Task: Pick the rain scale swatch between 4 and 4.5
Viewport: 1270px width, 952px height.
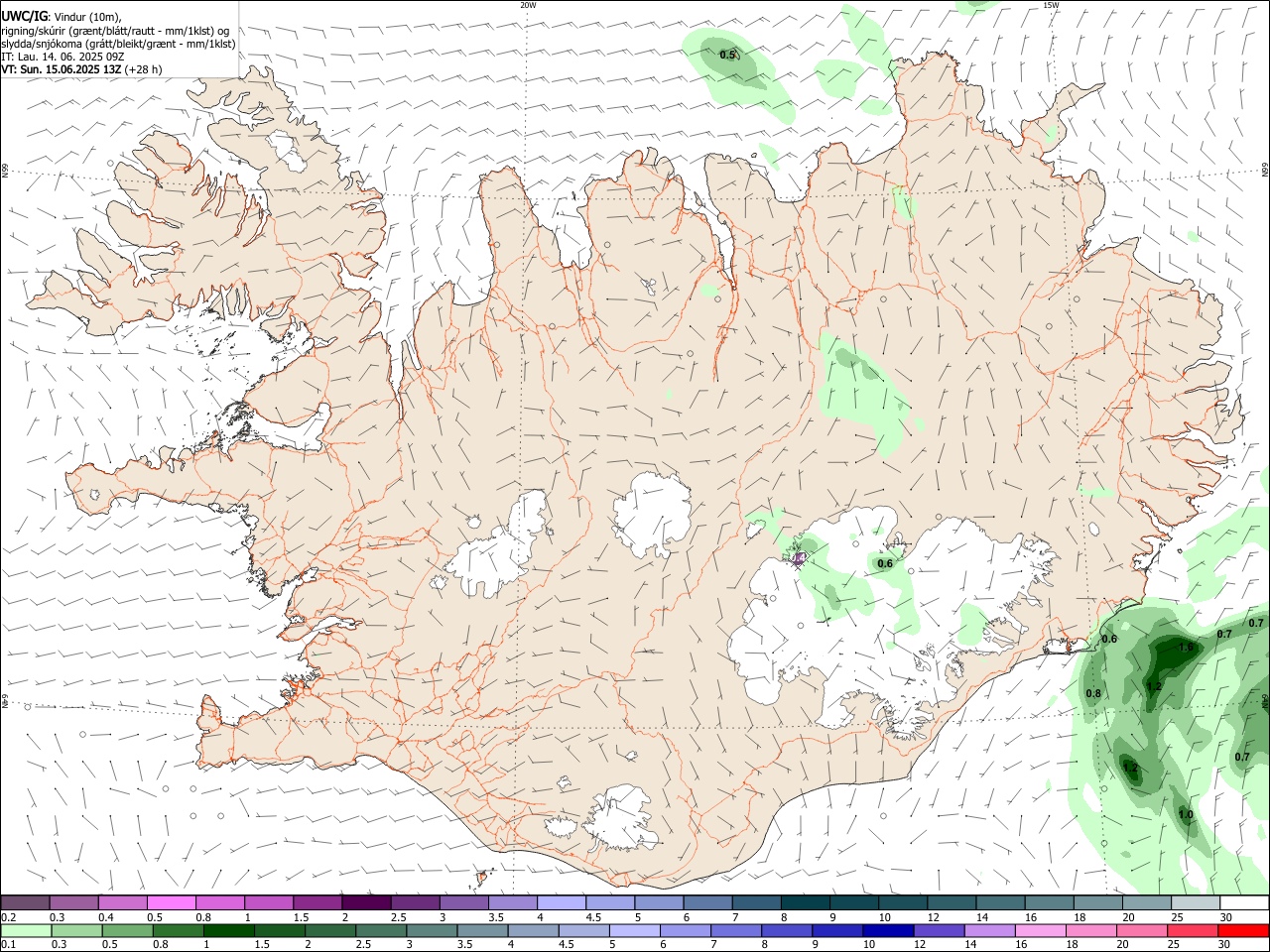Action: [533, 931]
